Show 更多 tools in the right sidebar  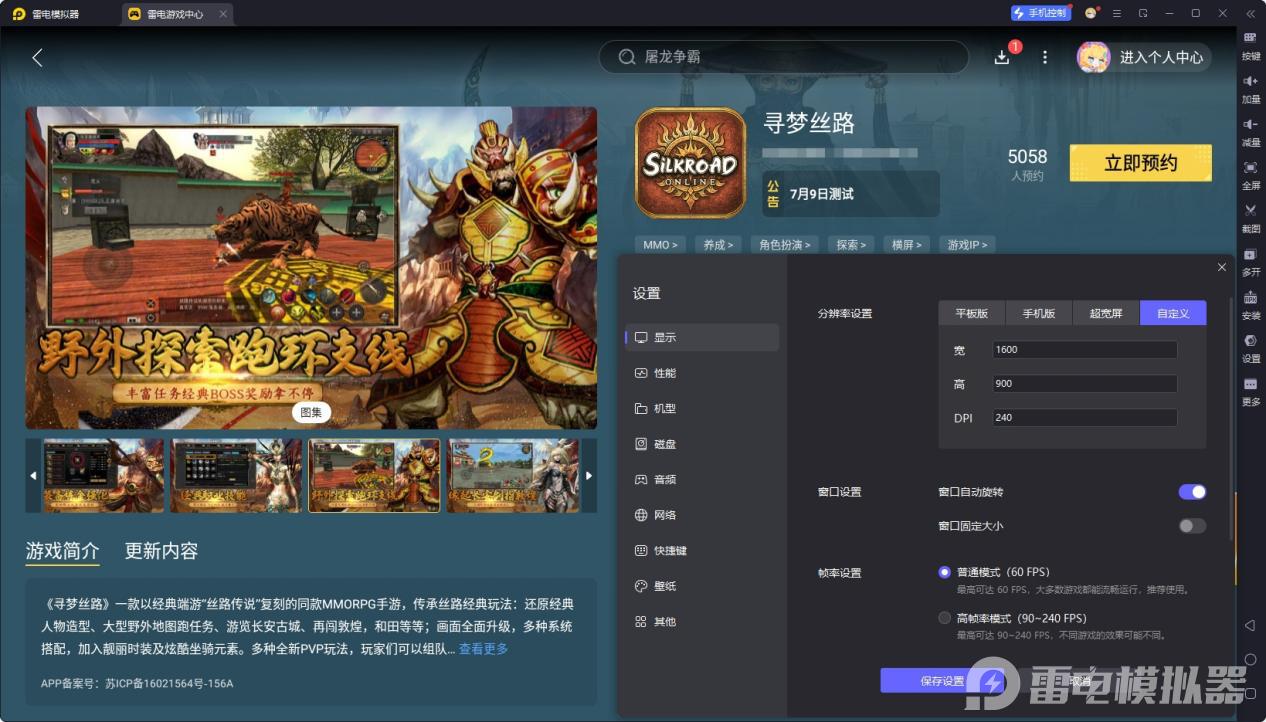pos(1250,390)
